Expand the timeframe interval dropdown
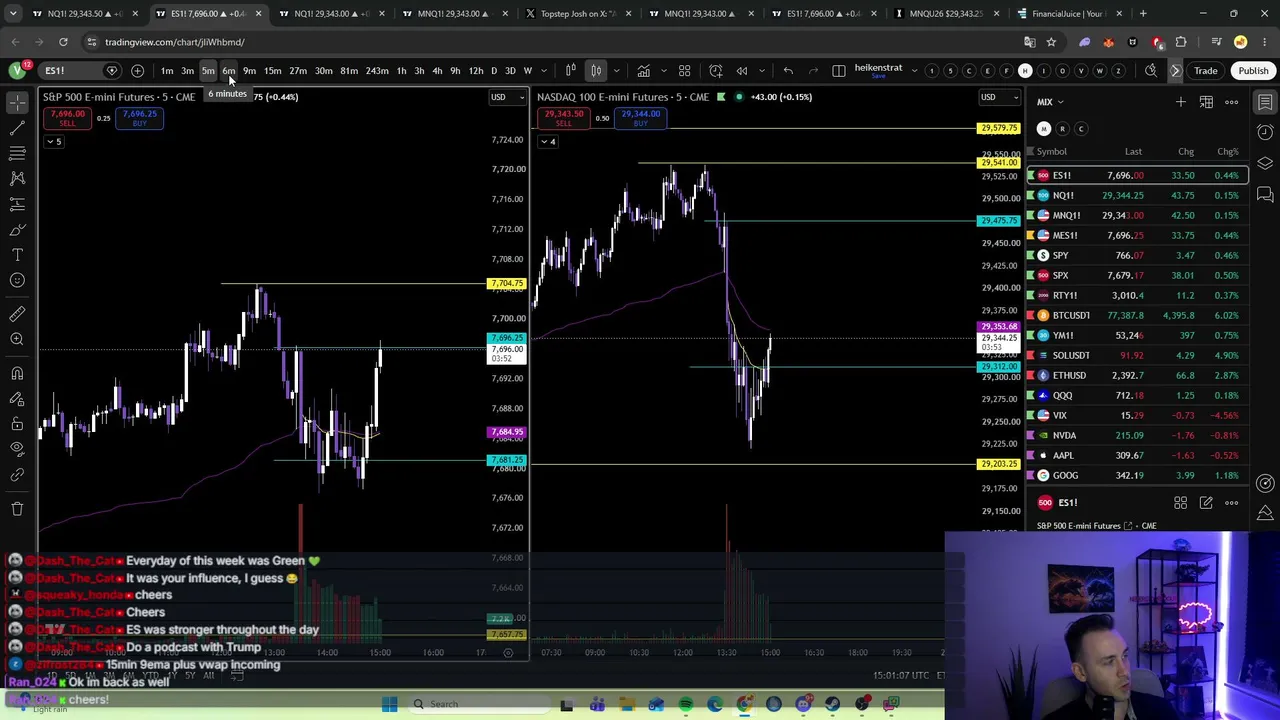 click(544, 71)
